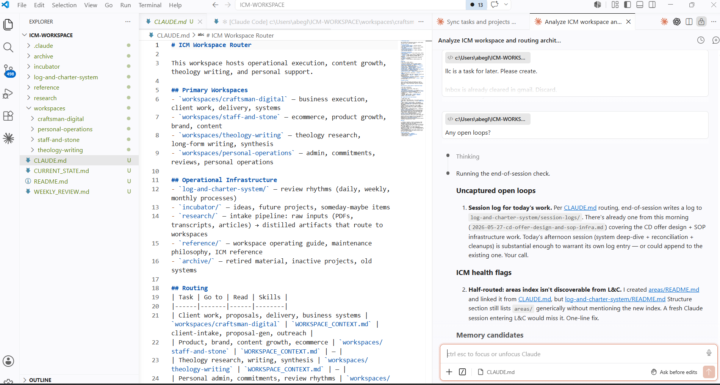Click the Explorer panel more actions ellipsis
The width and height of the screenshot is (720, 385).
[128, 22]
